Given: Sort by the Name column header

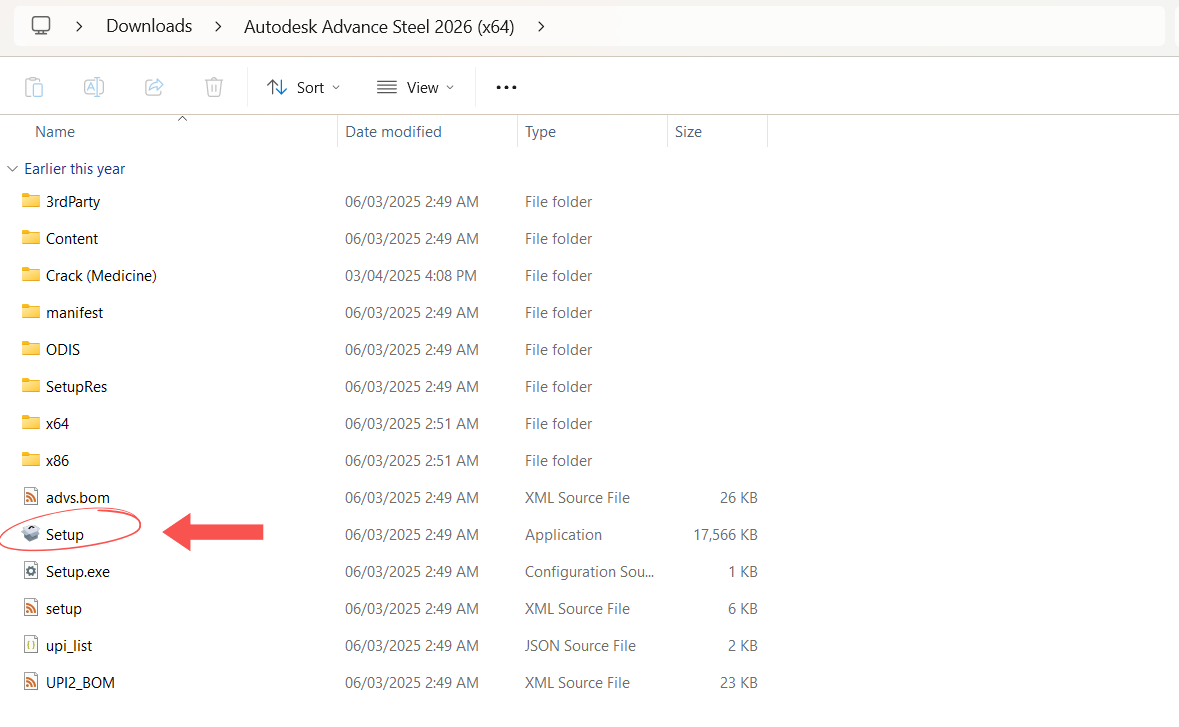Looking at the screenshot, I should (55, 132).
